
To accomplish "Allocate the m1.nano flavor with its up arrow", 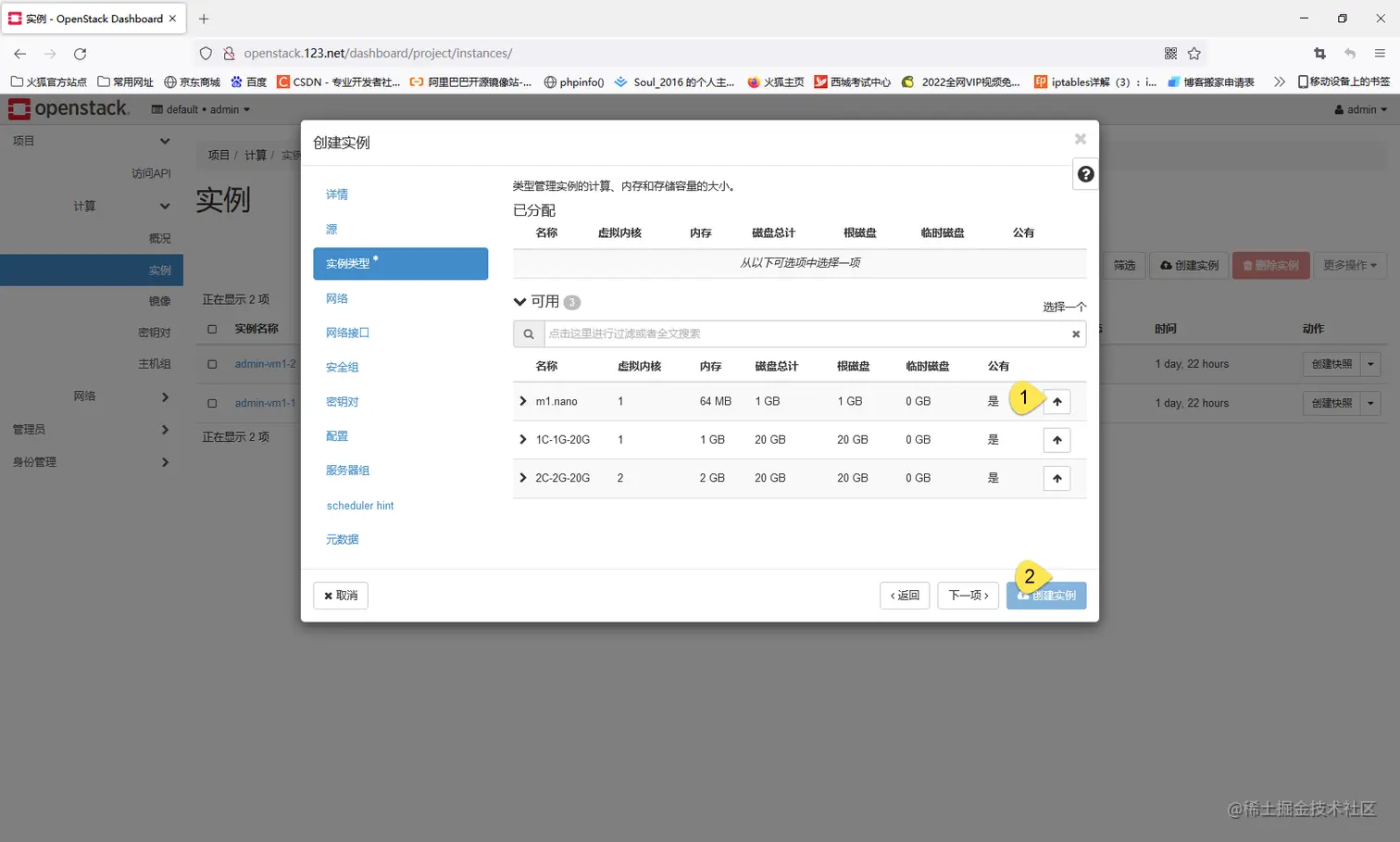I will point(1056,401).
